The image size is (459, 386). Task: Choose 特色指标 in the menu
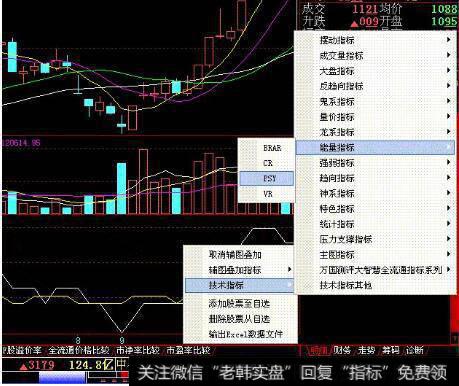(x=376, y=209)
